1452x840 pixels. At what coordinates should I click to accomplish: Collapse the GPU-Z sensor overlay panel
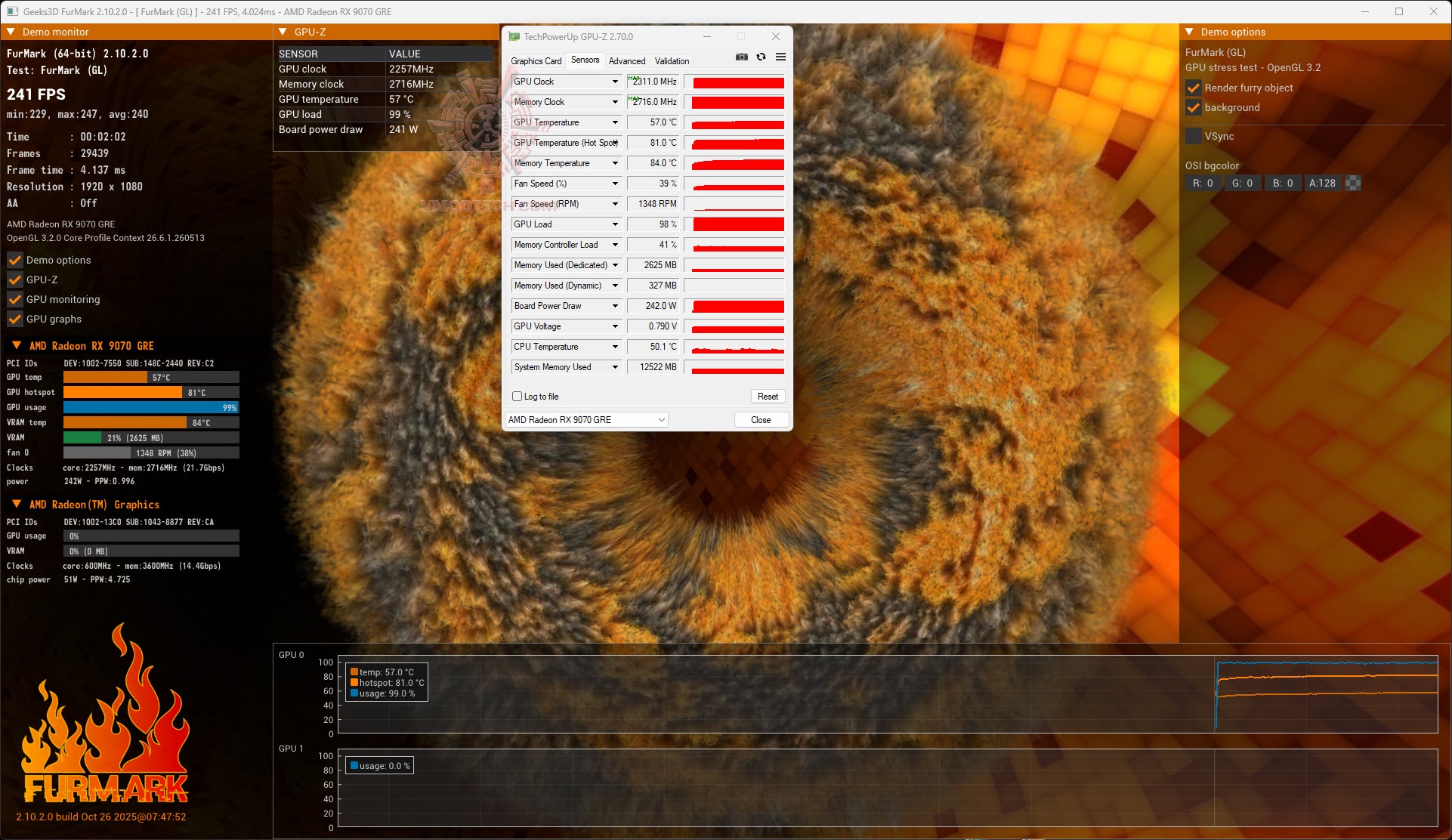click(x=283, y=32)
